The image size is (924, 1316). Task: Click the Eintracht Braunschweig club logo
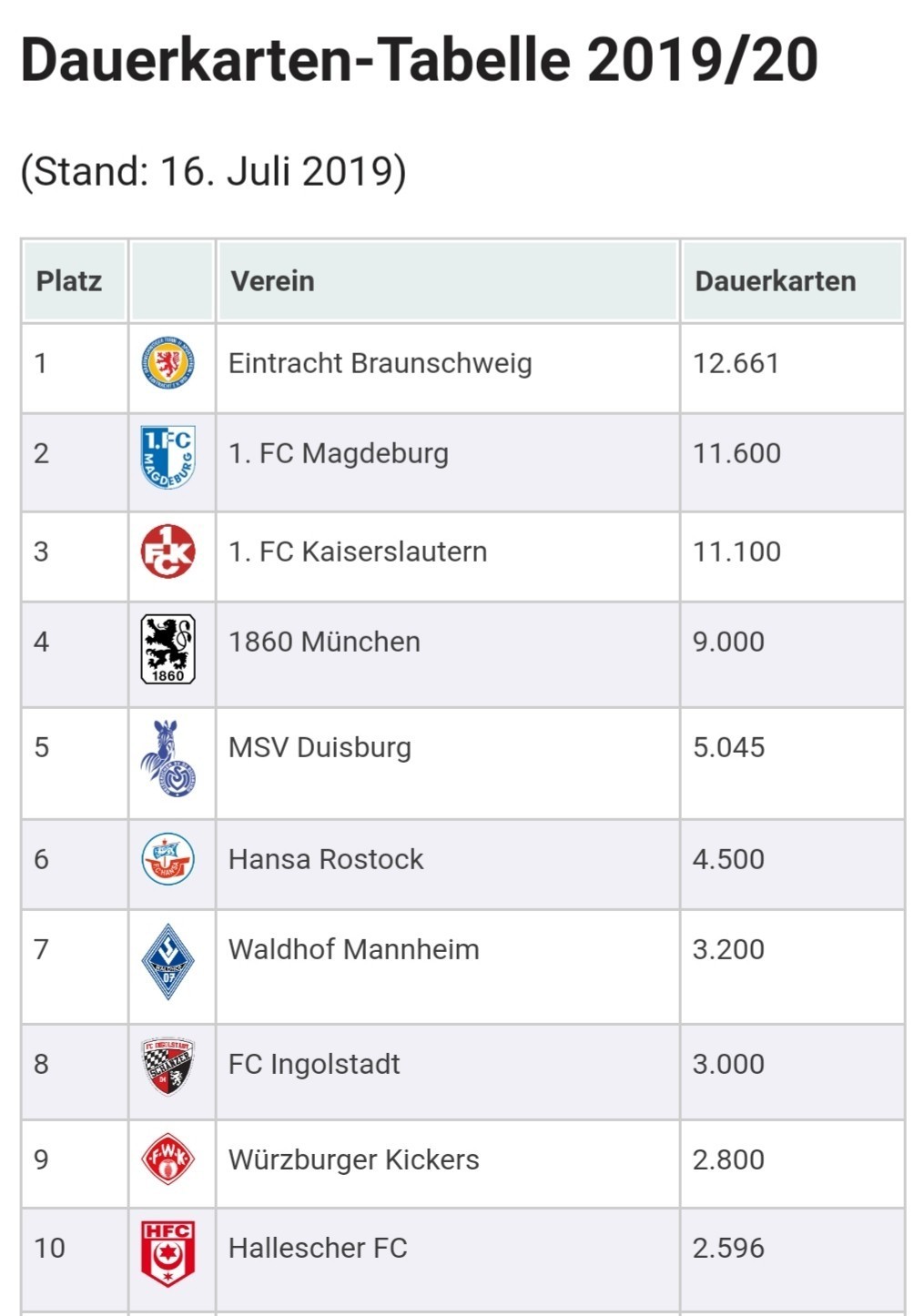click(168, 363)
